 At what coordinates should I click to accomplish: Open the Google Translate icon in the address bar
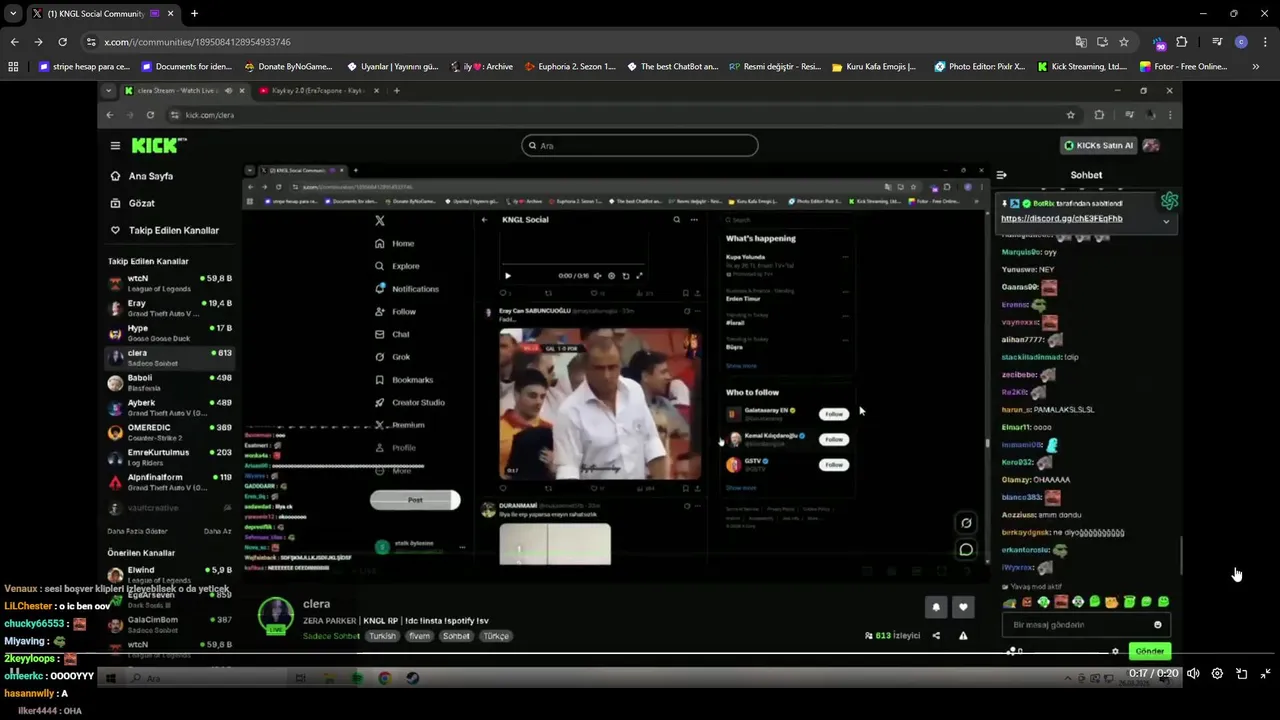coord(1081,42)
